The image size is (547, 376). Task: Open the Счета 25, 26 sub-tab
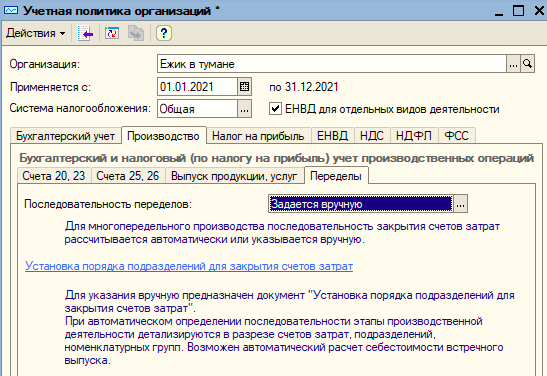pyautogui.click(x=128, y=176)
